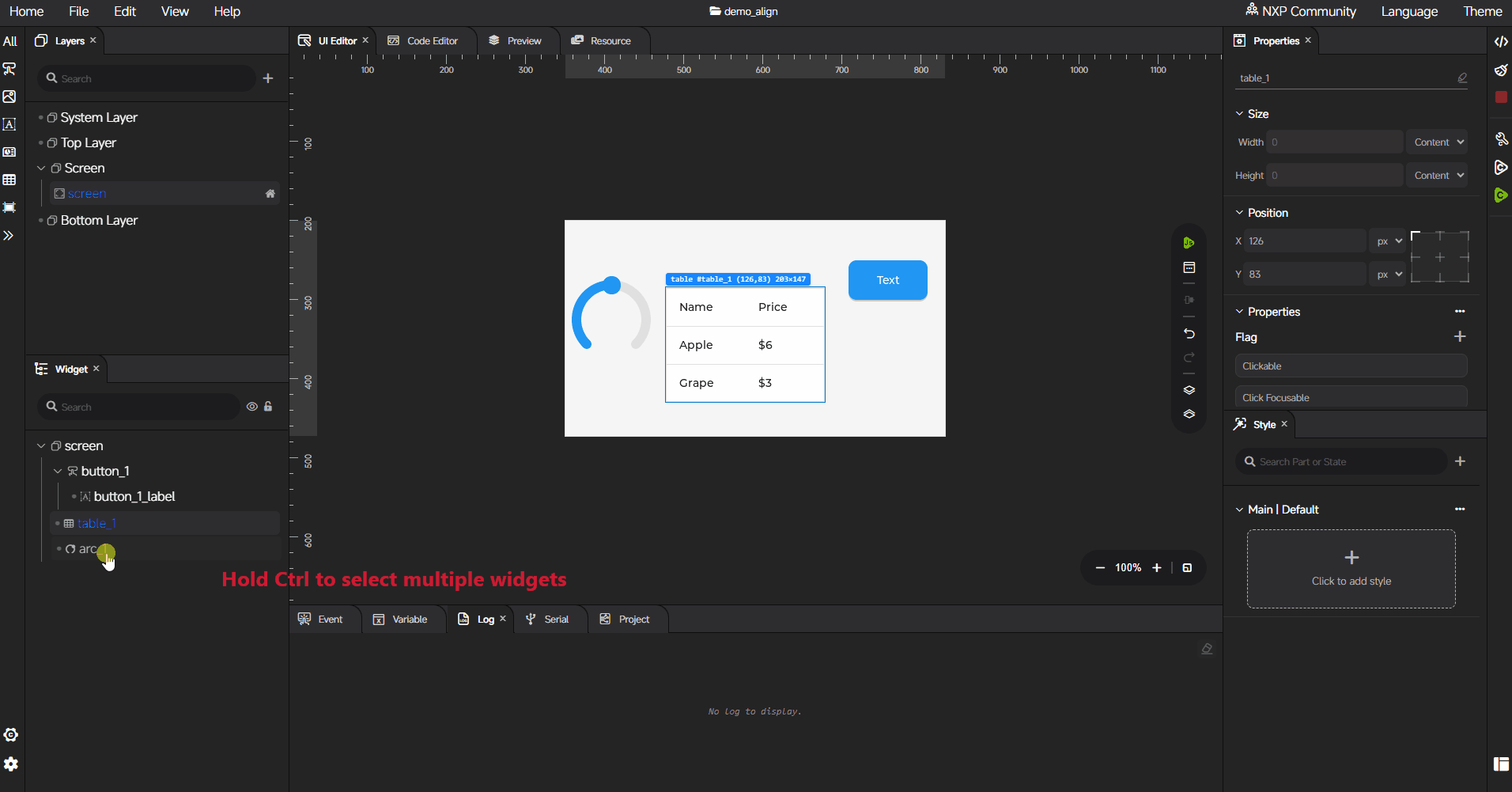Select arc slider widget on canvas

(x=611, y=313)
